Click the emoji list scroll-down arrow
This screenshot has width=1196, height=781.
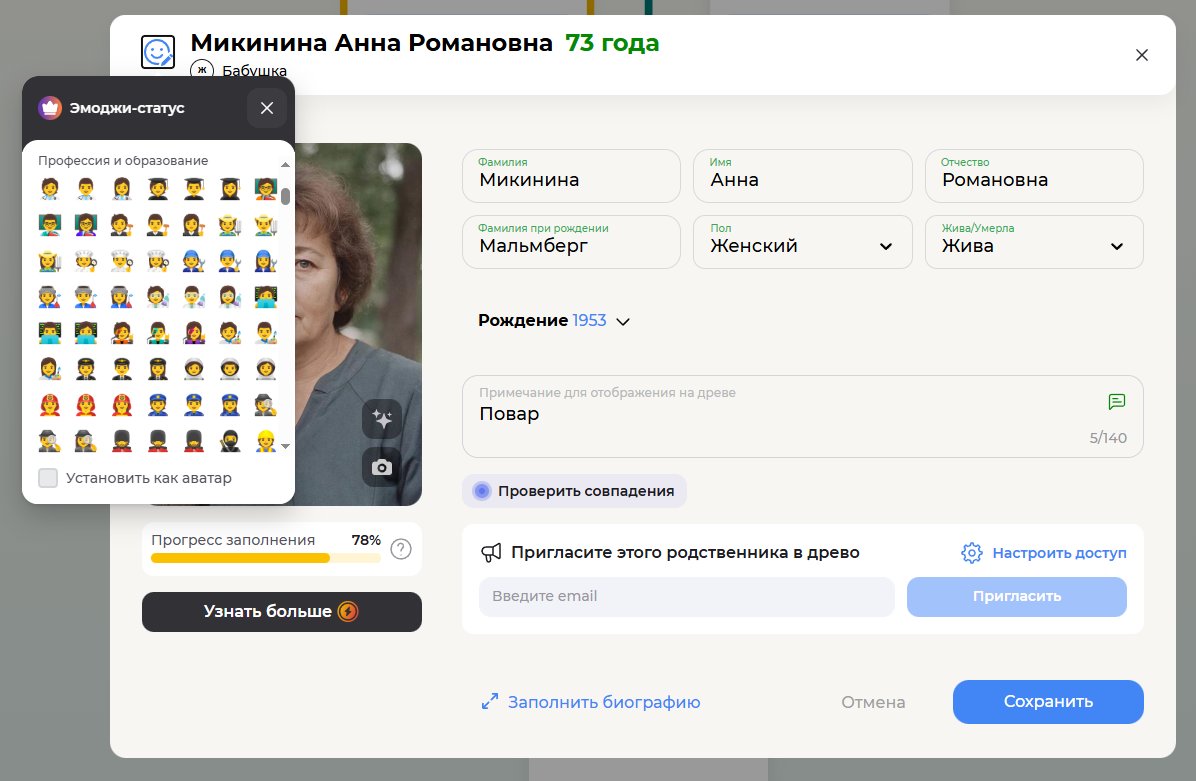tap(285, 446)
